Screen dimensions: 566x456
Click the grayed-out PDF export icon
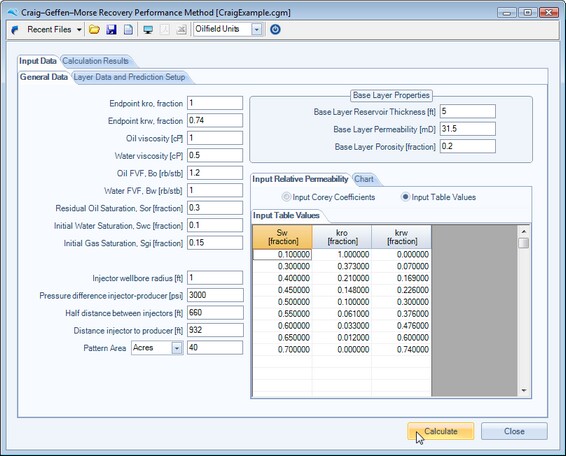(x=165, y=30)
